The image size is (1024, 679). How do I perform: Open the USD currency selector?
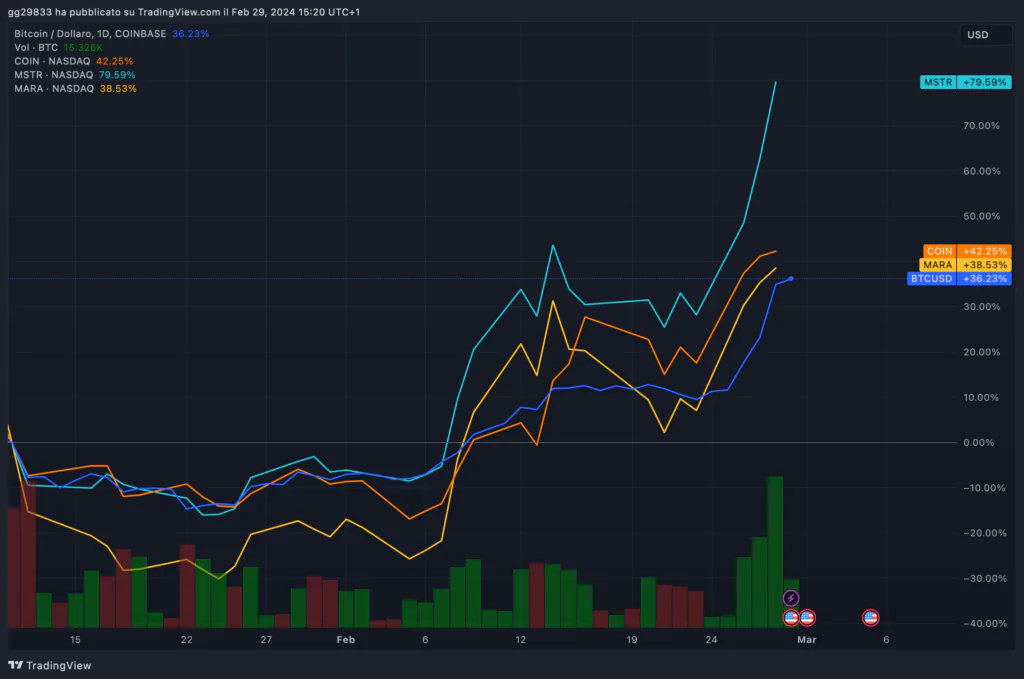pos(977,35)
